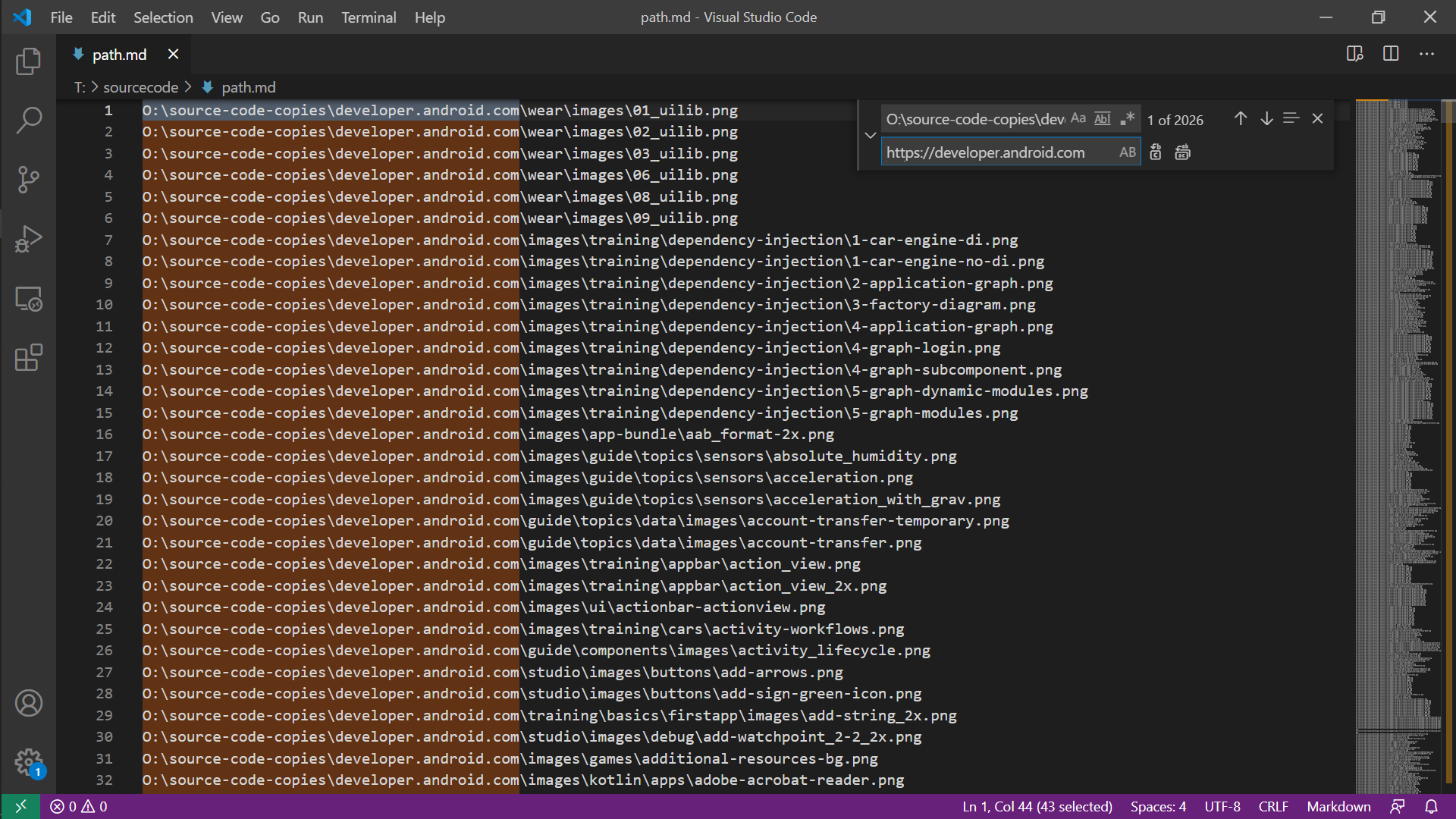Select the path.md editor tab
The width and height of the screenshot is (1456, 819).
[x=119, y=55]
